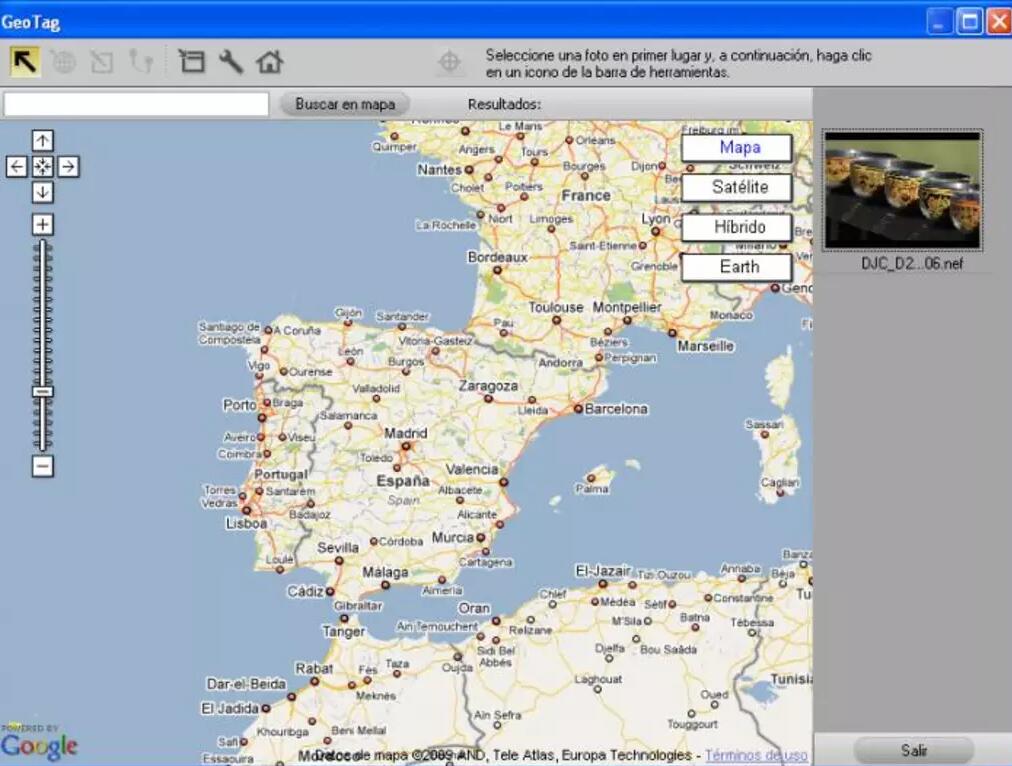Select the arrow pointer tool
Viewport: 1012px width, 766px height.
coord(25,62)
